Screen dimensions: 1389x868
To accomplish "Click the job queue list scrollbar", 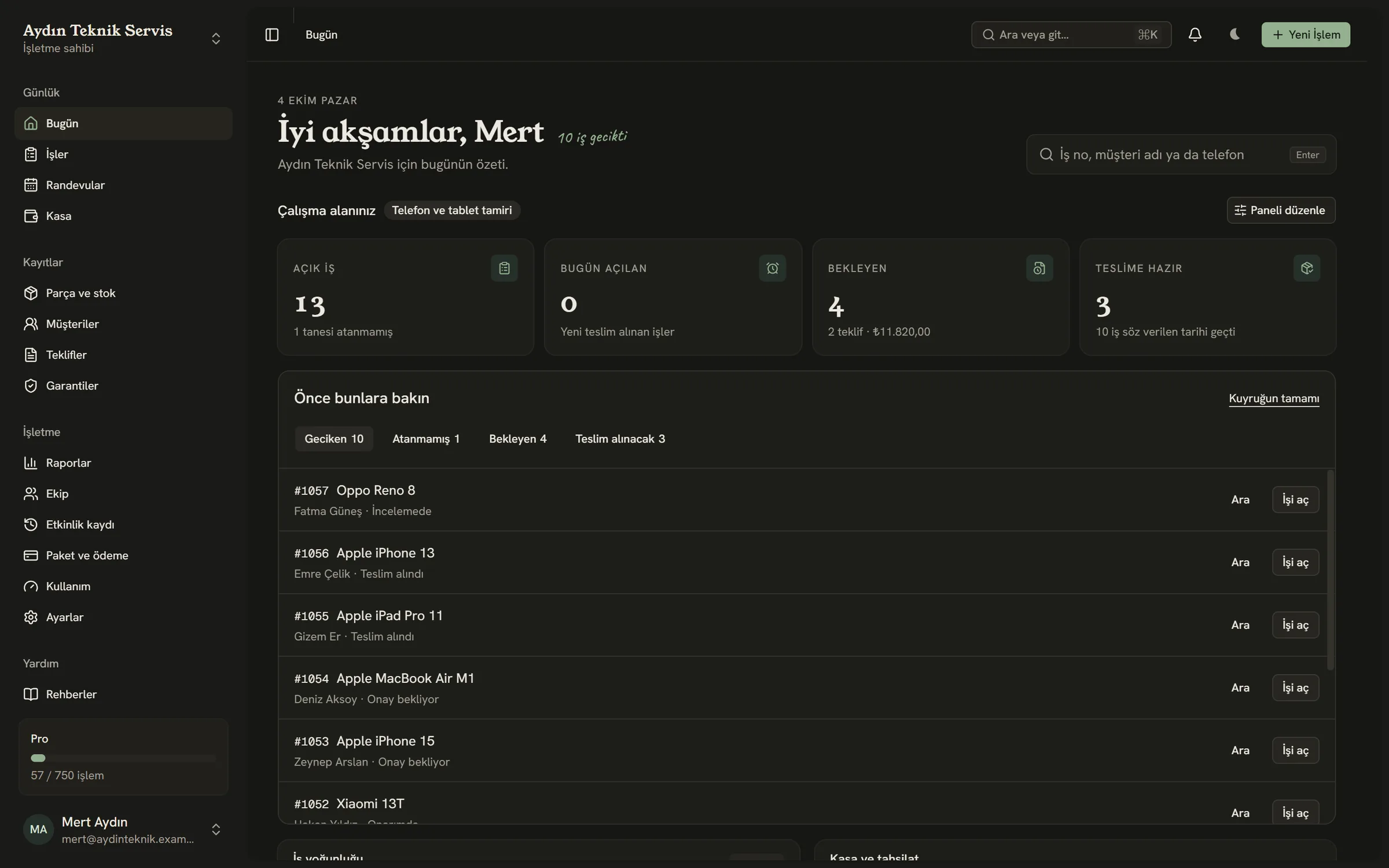I will coord(1331,570).
